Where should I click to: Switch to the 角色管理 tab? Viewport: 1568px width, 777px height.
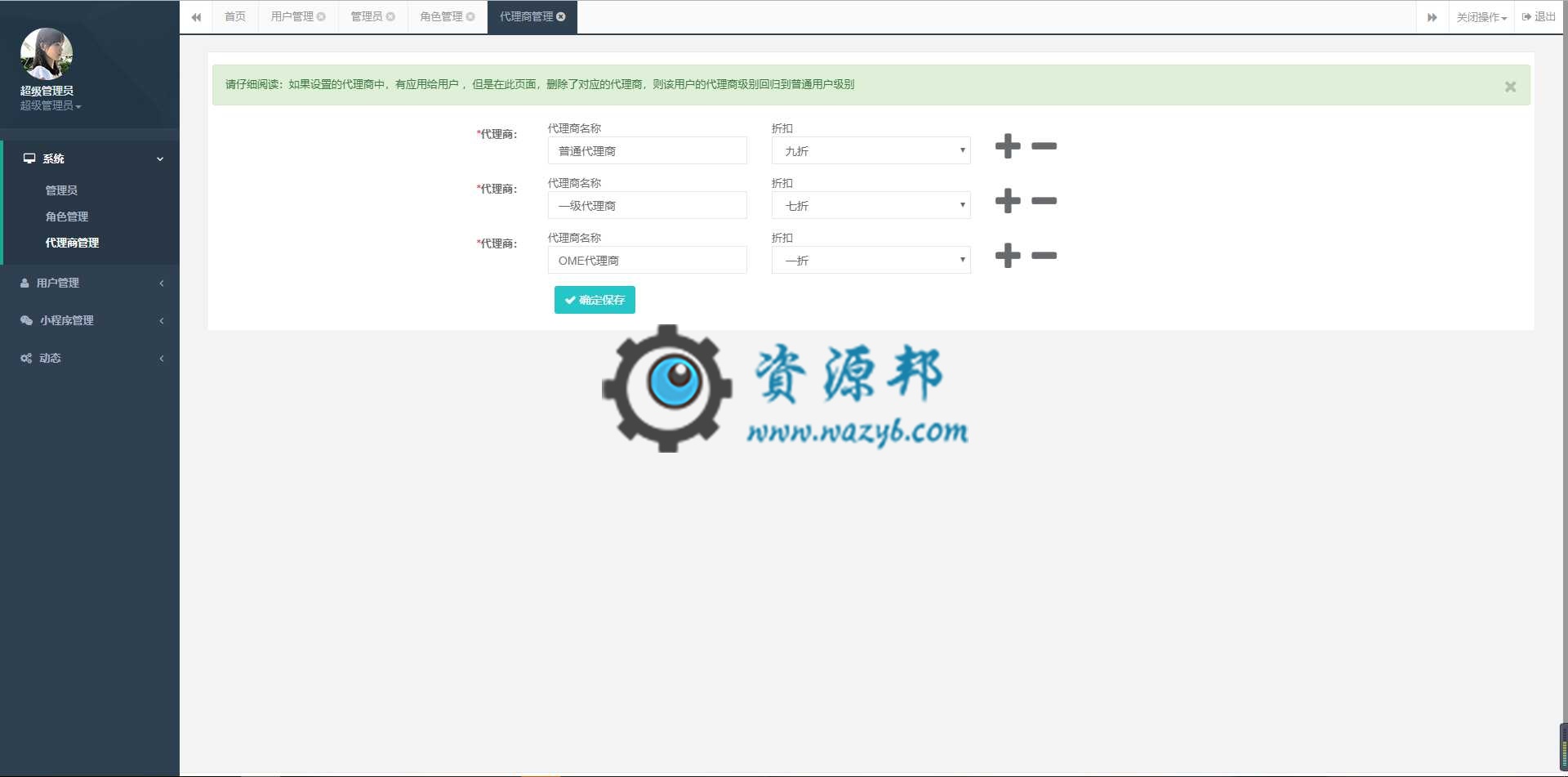[441, 16]
